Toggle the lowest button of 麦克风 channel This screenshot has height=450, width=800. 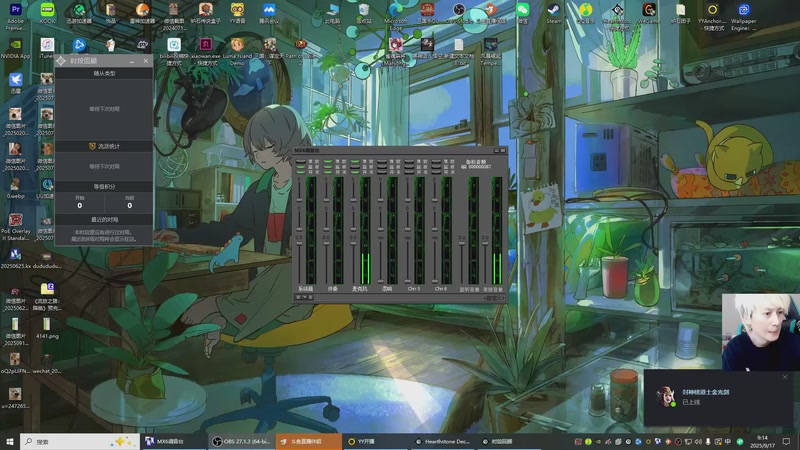click(355, 172)
